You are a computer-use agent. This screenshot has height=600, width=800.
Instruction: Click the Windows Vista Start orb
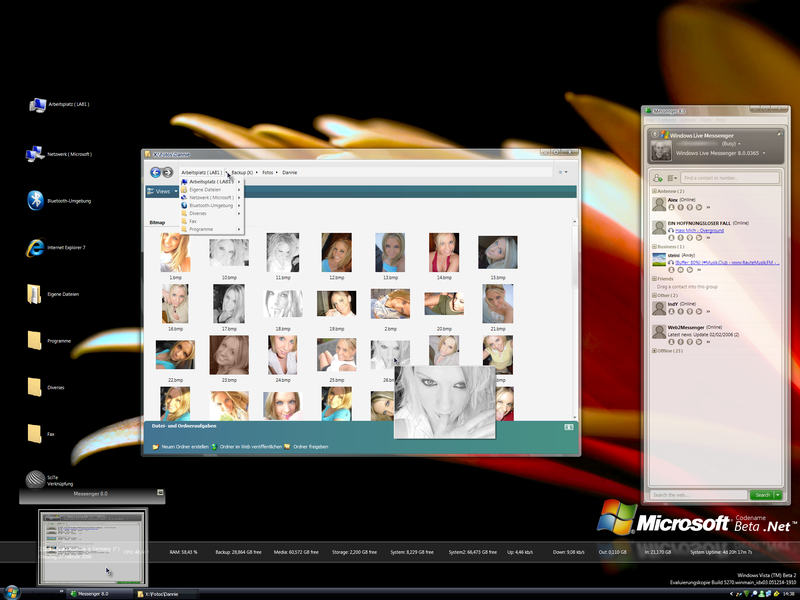(11, 593)
